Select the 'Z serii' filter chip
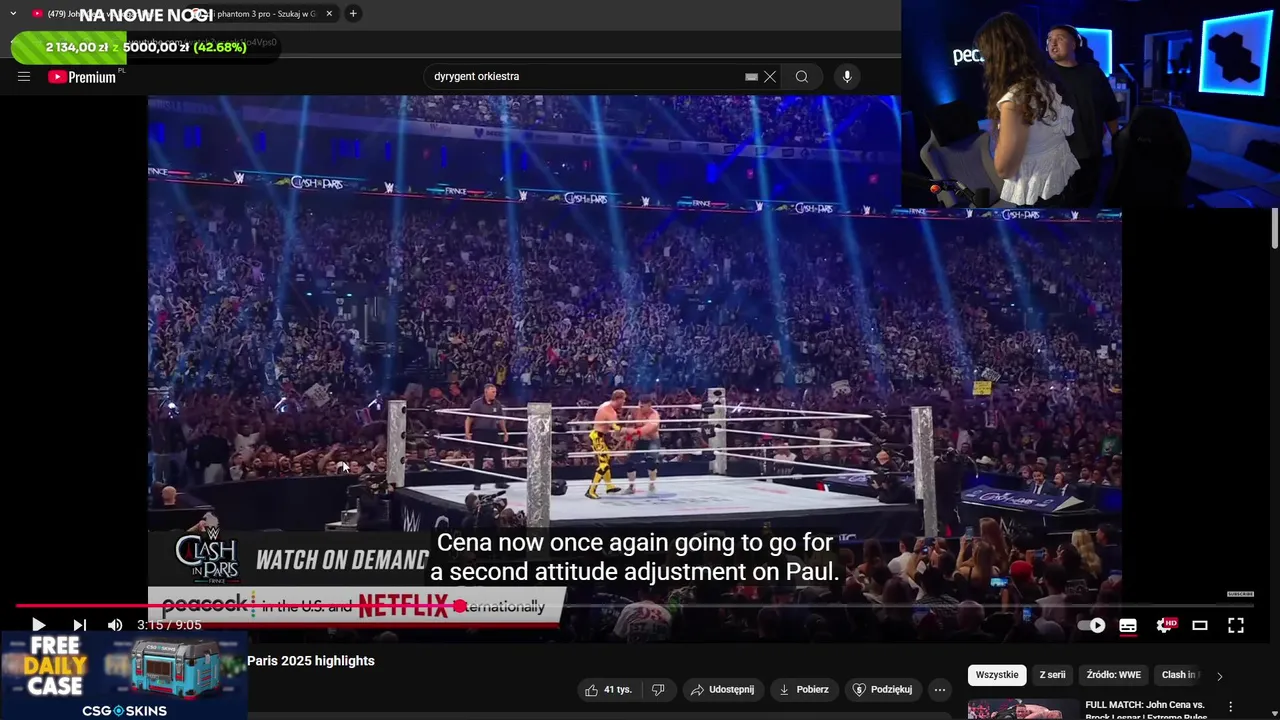 (x=1052, y=675)
